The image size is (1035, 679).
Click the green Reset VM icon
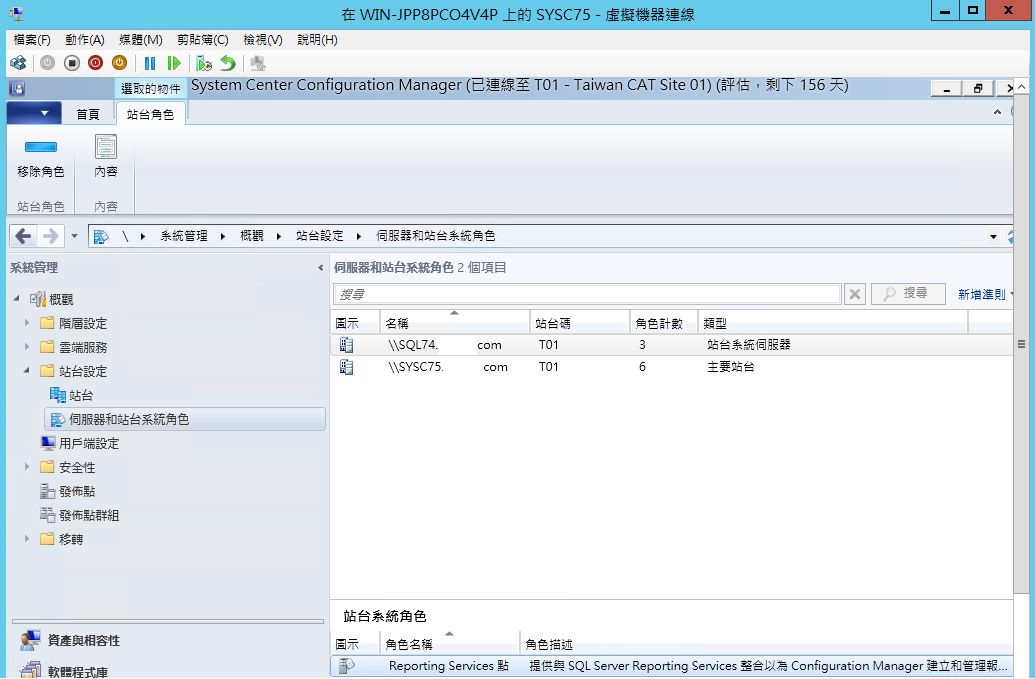174,63
